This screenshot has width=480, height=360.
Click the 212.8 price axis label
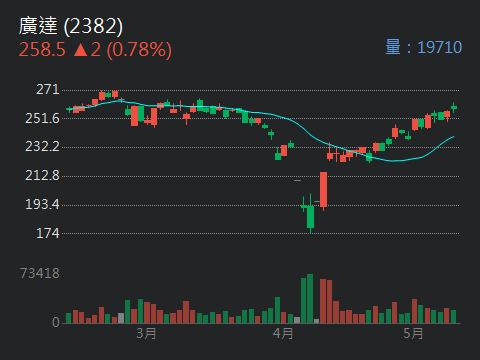[x=42, y=176]
